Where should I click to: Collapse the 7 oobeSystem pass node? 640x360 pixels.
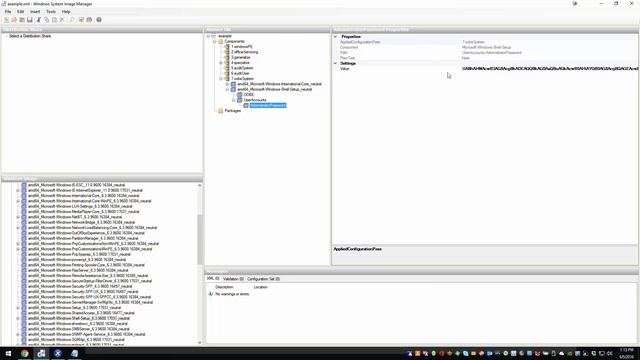[x=221, y=79]
